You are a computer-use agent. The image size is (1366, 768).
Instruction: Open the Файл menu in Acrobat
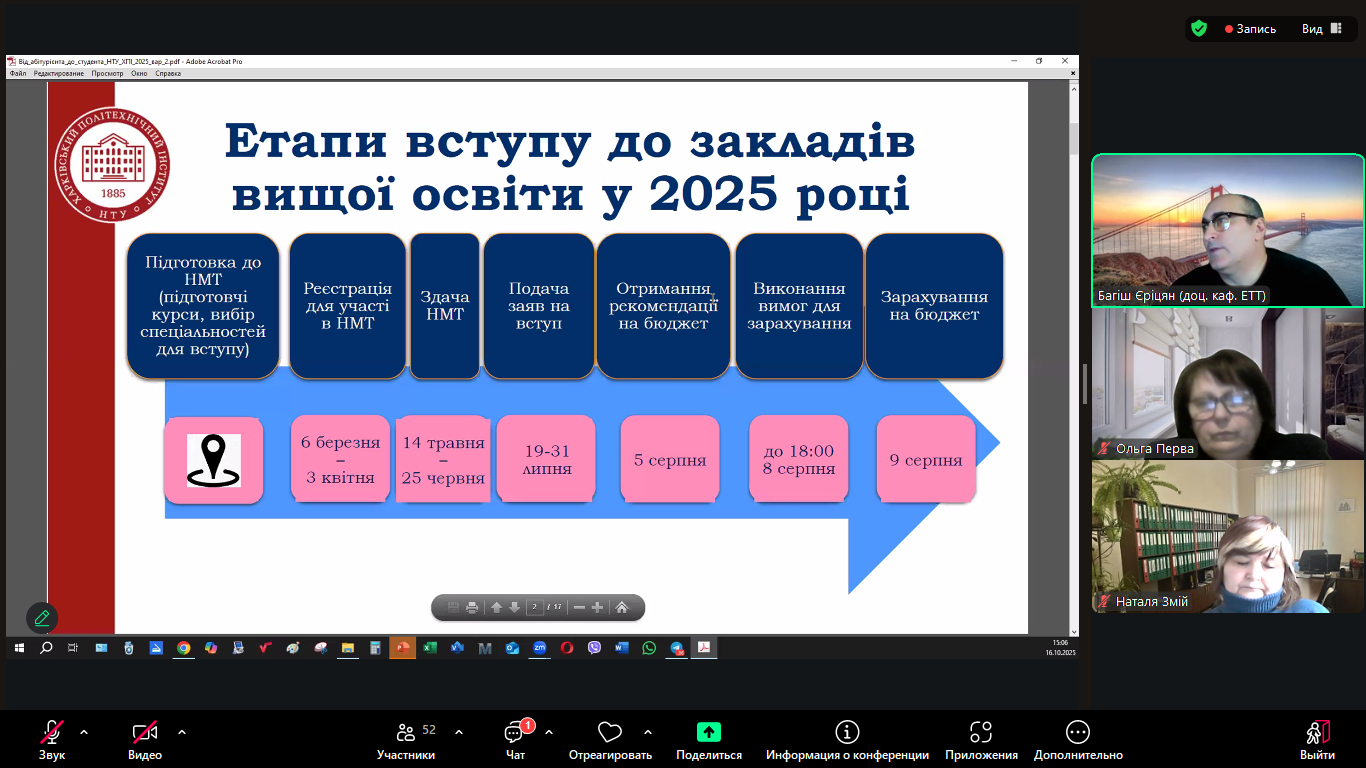[x=18, y=74]
